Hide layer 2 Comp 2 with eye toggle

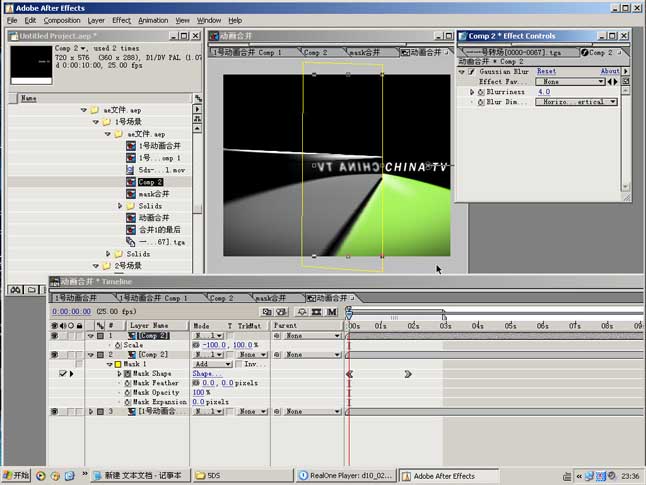click(x=54, y=355)
